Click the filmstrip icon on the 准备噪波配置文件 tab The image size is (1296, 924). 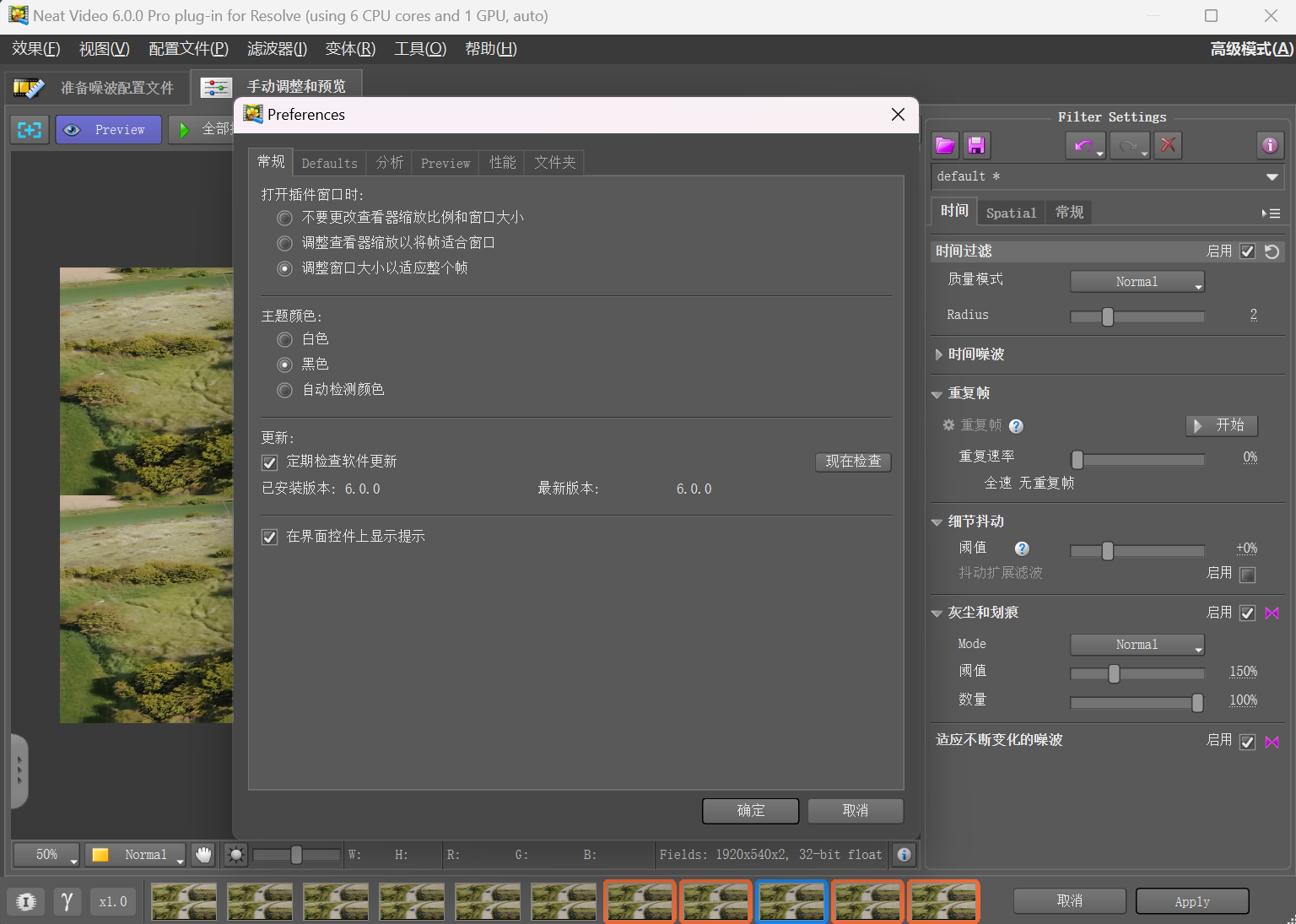pos(29,88)
